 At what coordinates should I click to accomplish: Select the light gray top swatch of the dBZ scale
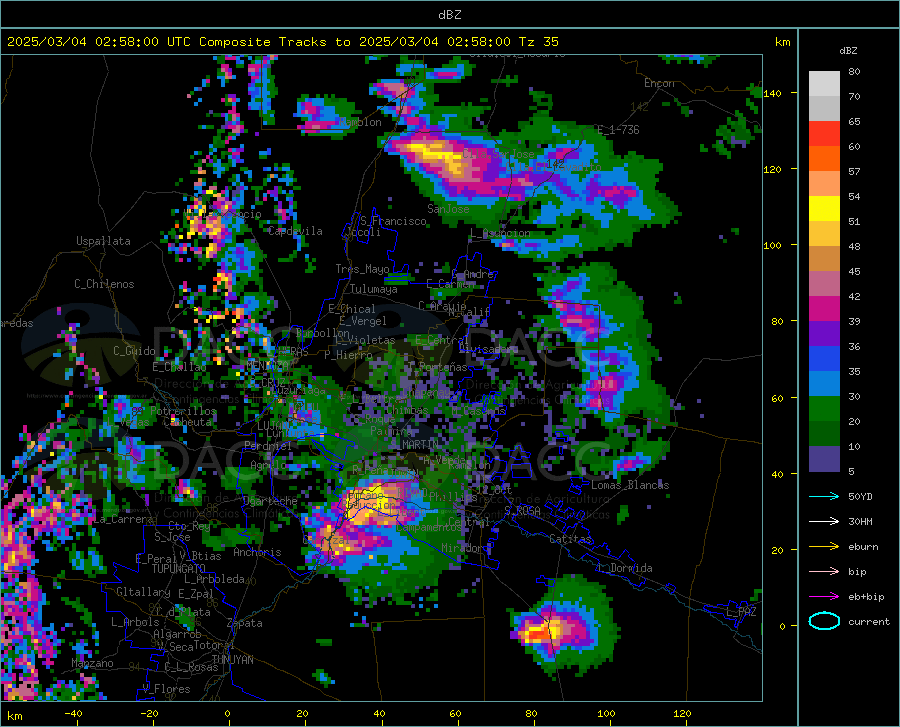(824, 84)
